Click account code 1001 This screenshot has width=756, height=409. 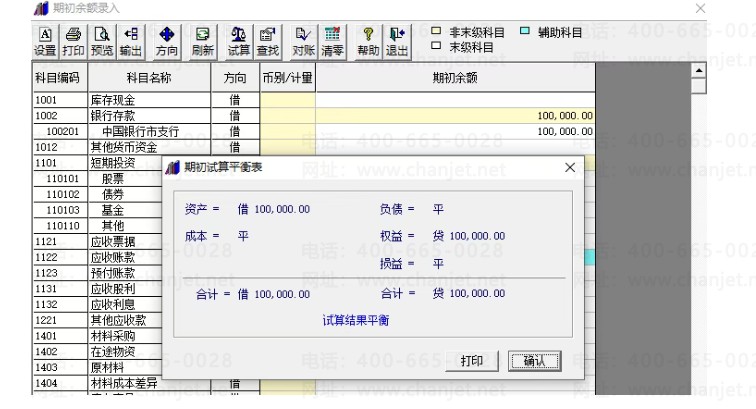tap(46, 100)
